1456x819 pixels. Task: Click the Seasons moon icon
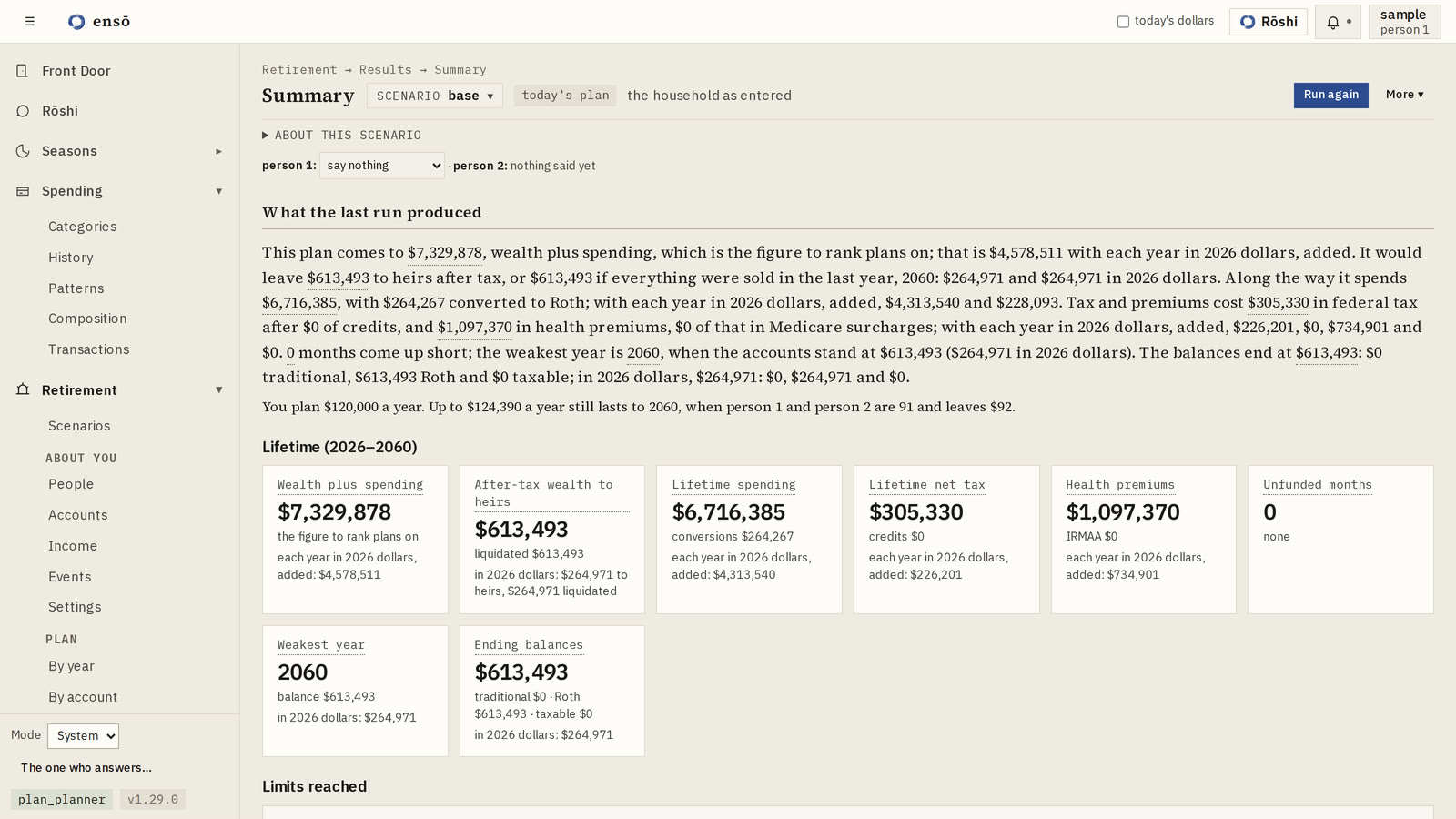point(23,151)
